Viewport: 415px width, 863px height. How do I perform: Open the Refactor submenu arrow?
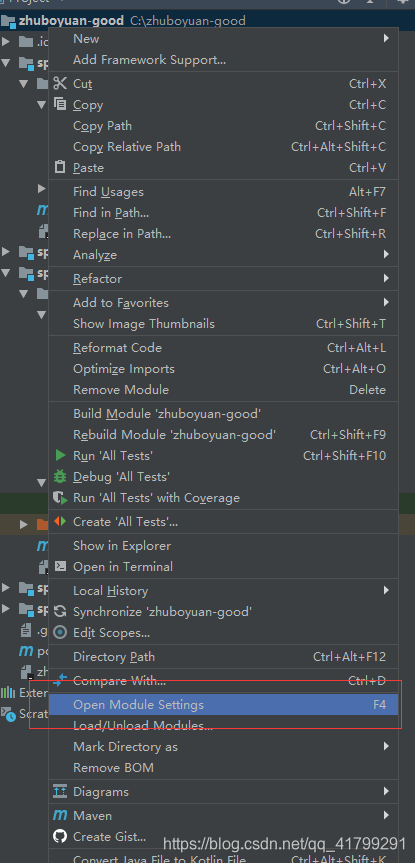[x=386, y=278]
